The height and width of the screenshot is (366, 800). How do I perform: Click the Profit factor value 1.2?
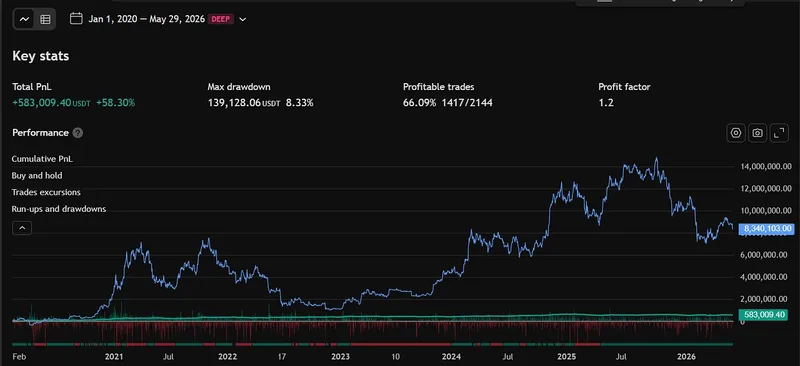tap(606, 103)
